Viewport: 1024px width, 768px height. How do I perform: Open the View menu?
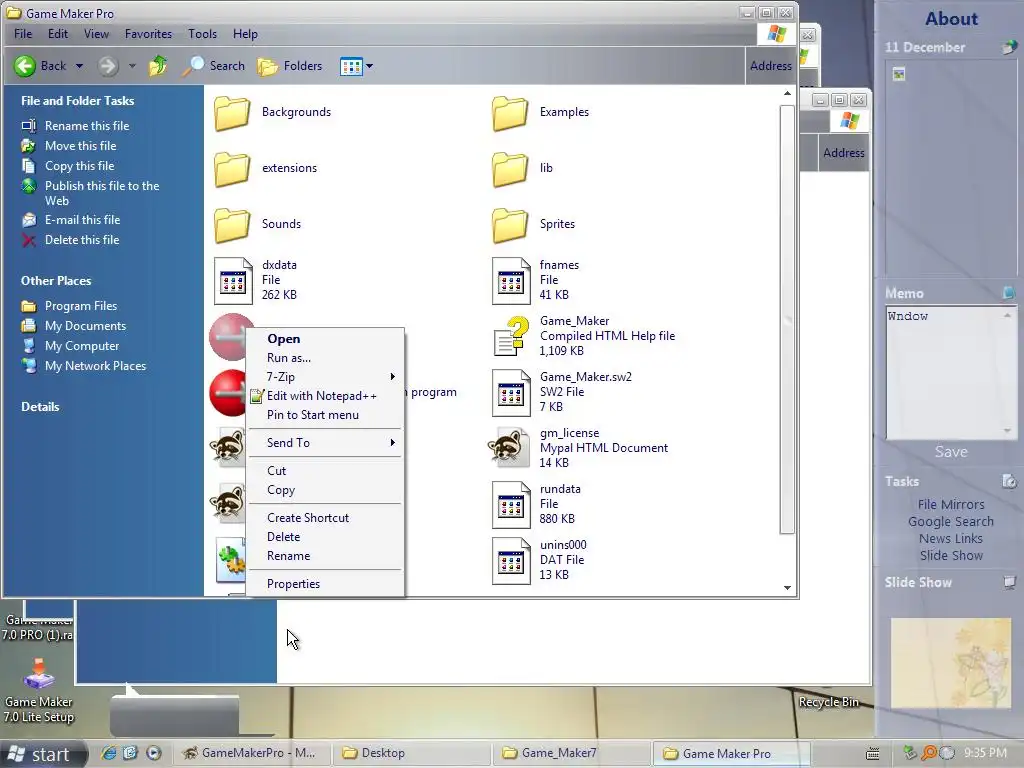(x=96, y=34)
